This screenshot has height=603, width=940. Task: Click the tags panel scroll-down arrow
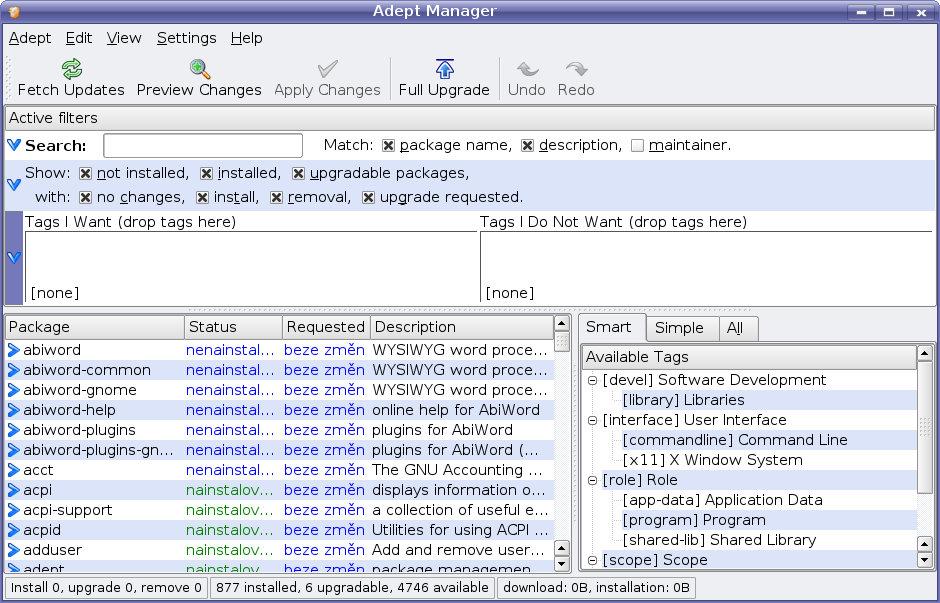coord(924,560)
